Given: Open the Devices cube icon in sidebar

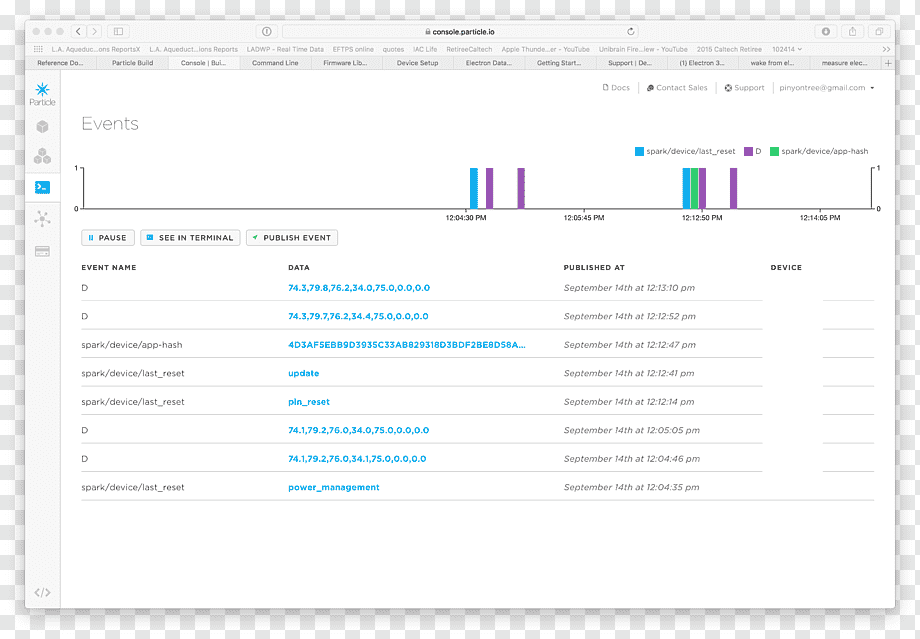Looking at the screenshot, I should [42, 126].
